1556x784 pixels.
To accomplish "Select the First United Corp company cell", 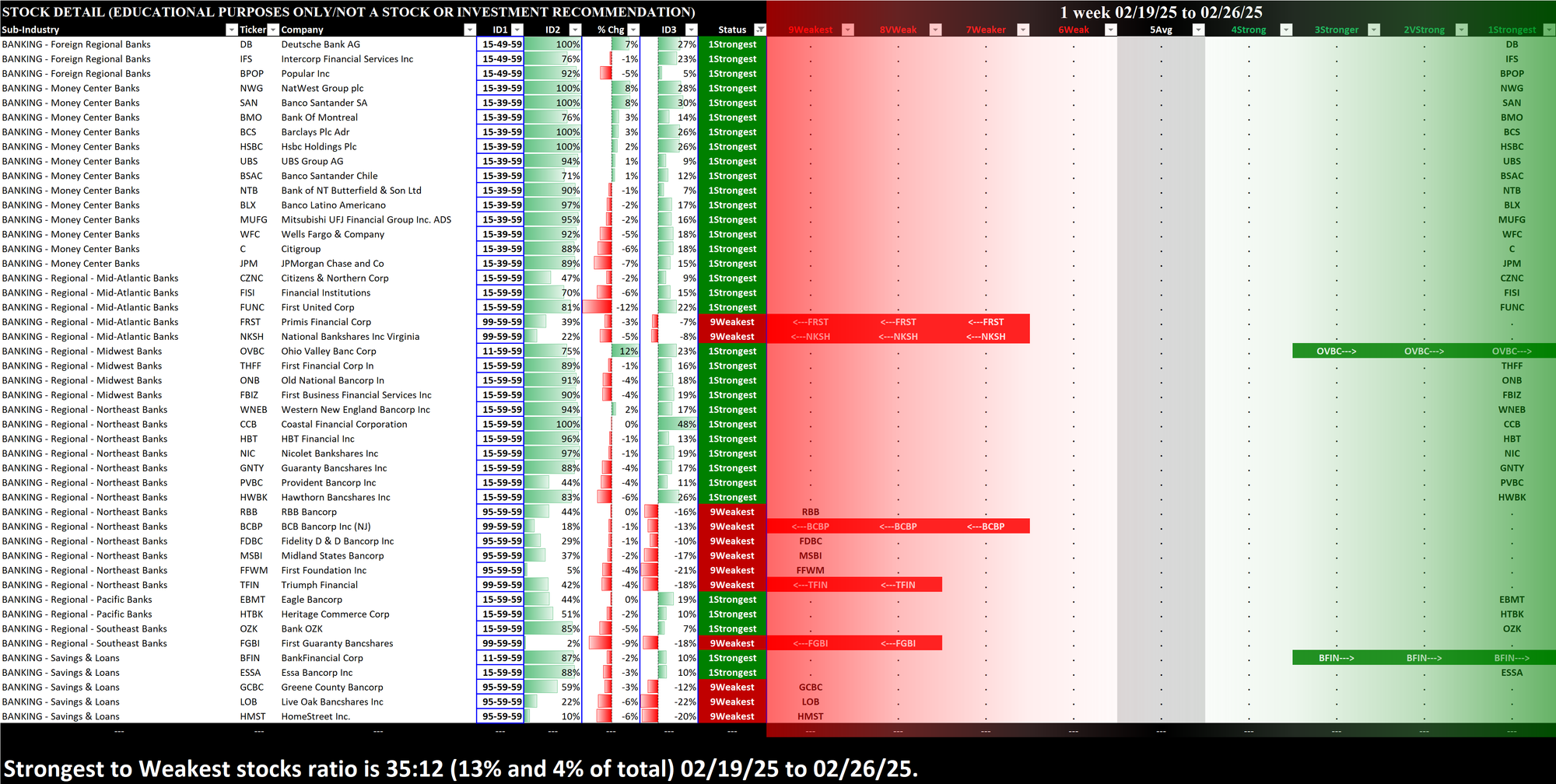I will (377, 307).
